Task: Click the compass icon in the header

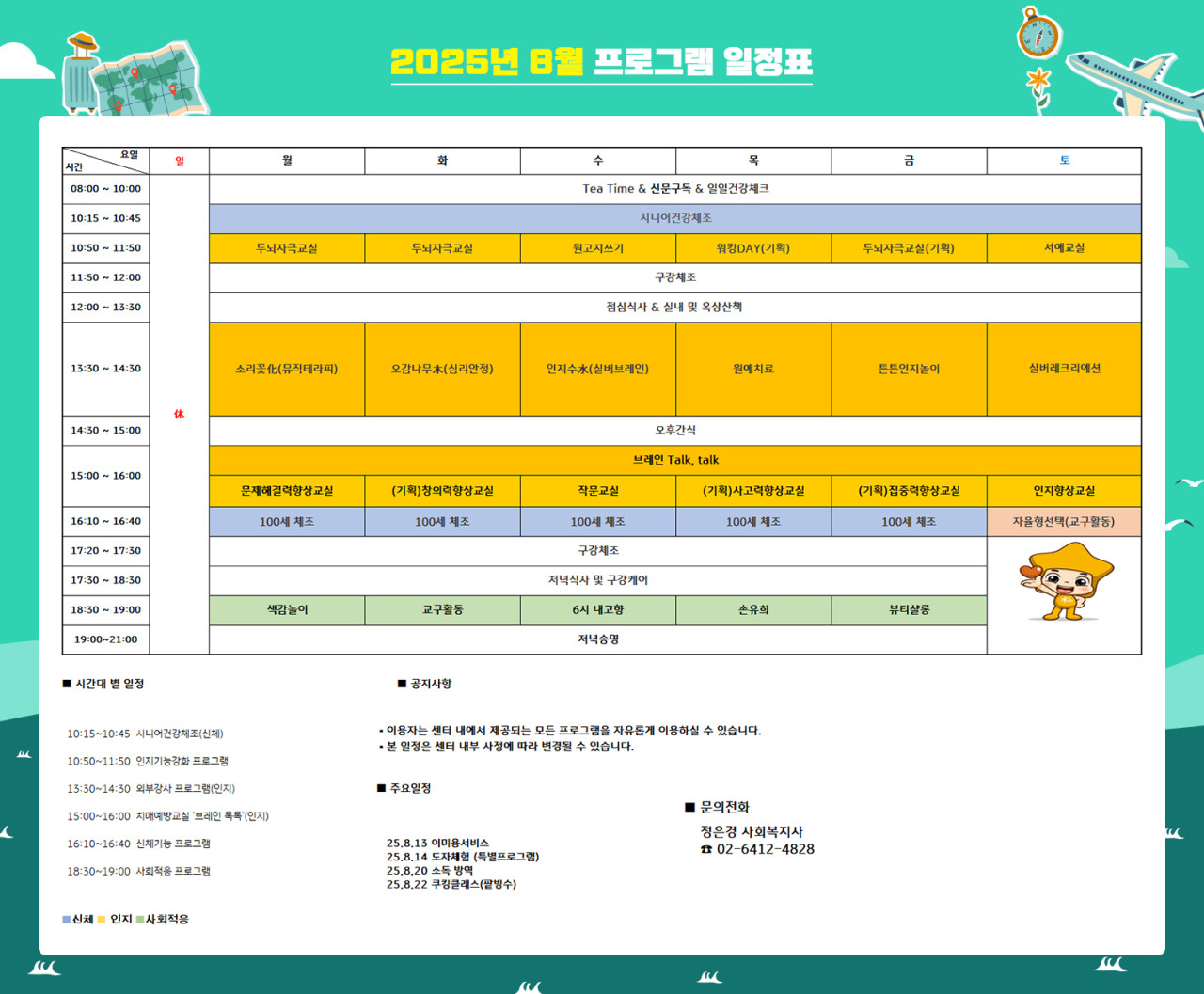Action: click(x=1038, y=35)
